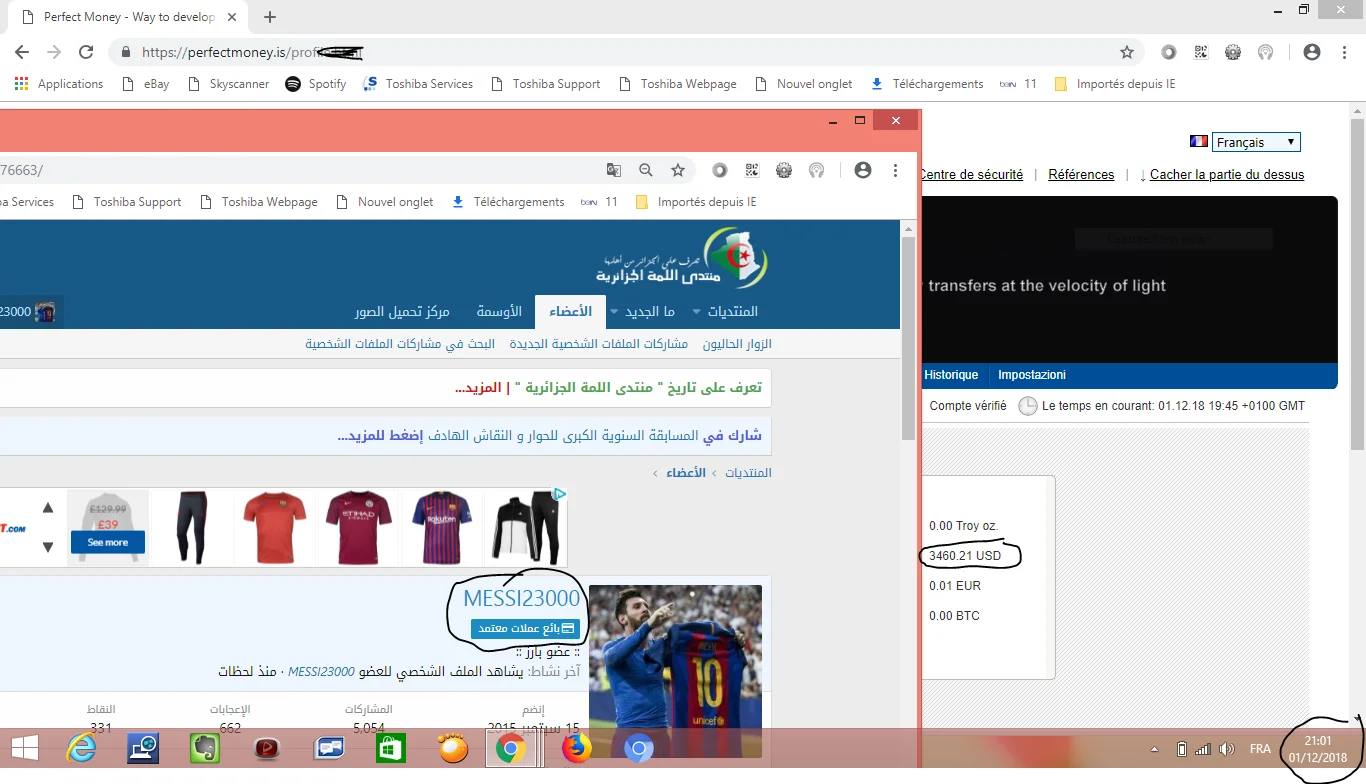Open Firefox from the taskbar
Image resolution: width=1366 pixels, height=784 pixels.
point(576,748)
